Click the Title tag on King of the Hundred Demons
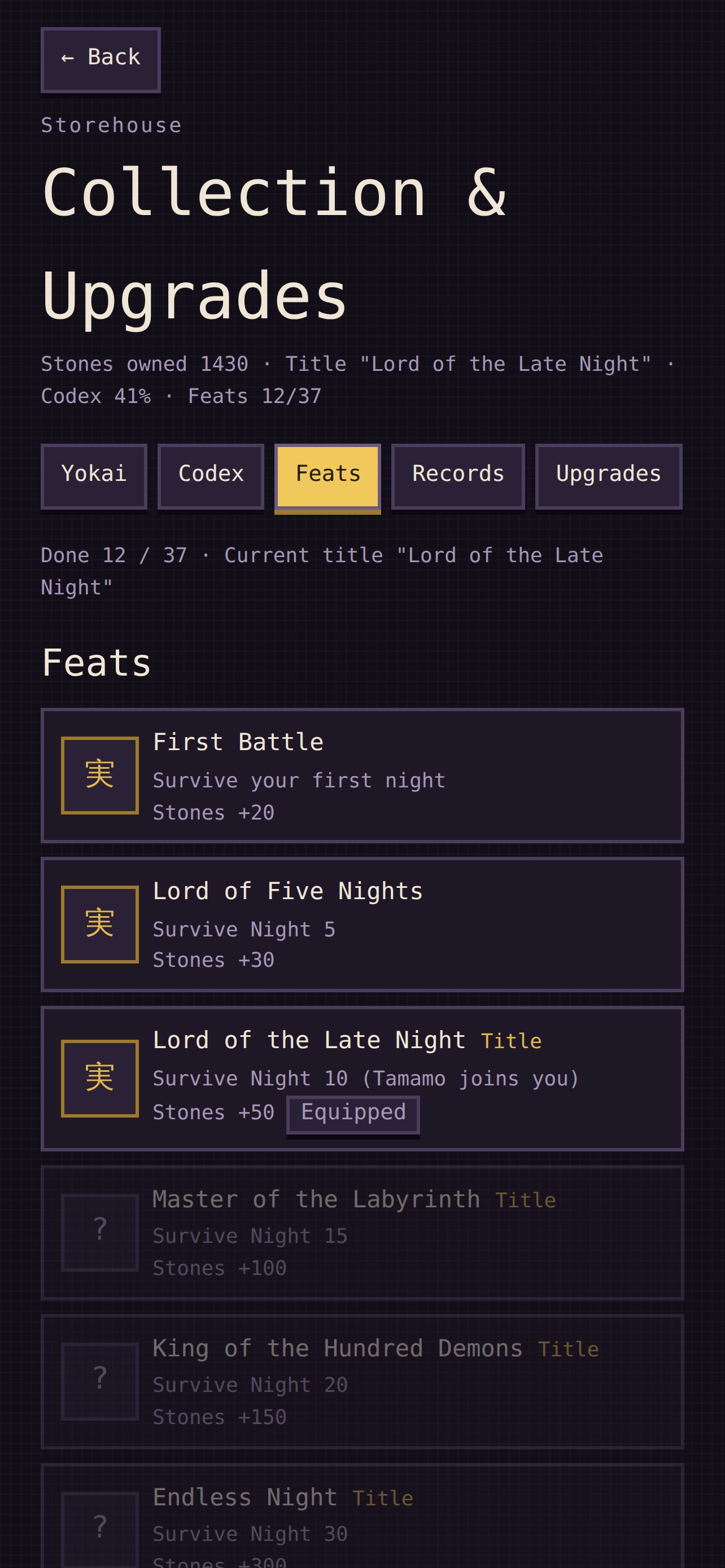Image resolution: width=725 pixels, height=1568 pixels. [x=569, y=1350]
